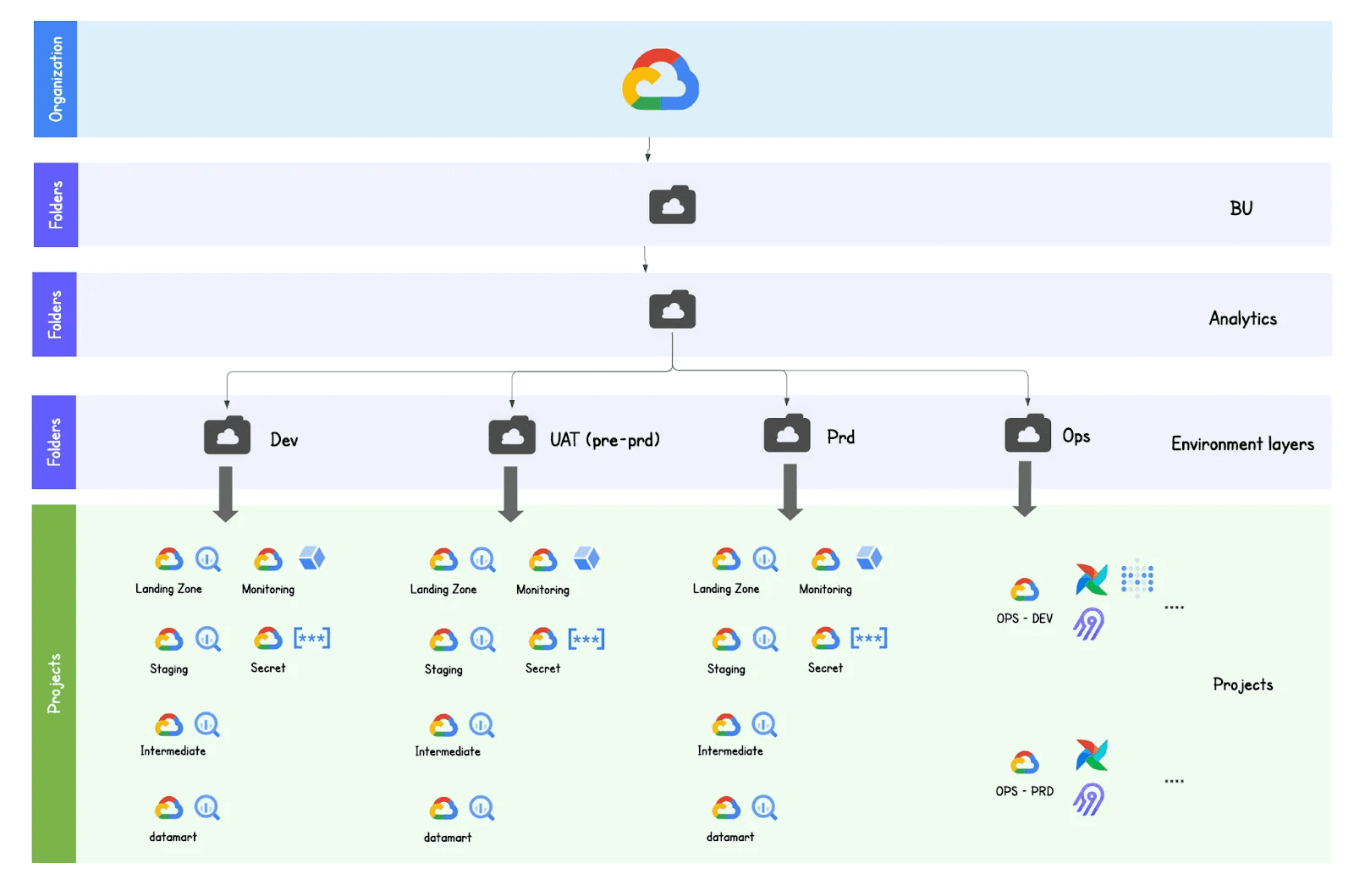Click the Landing Zone label under Dev
Image resolution: width=1354 pixels, height=896 pixels.
(x=168, y=589)
